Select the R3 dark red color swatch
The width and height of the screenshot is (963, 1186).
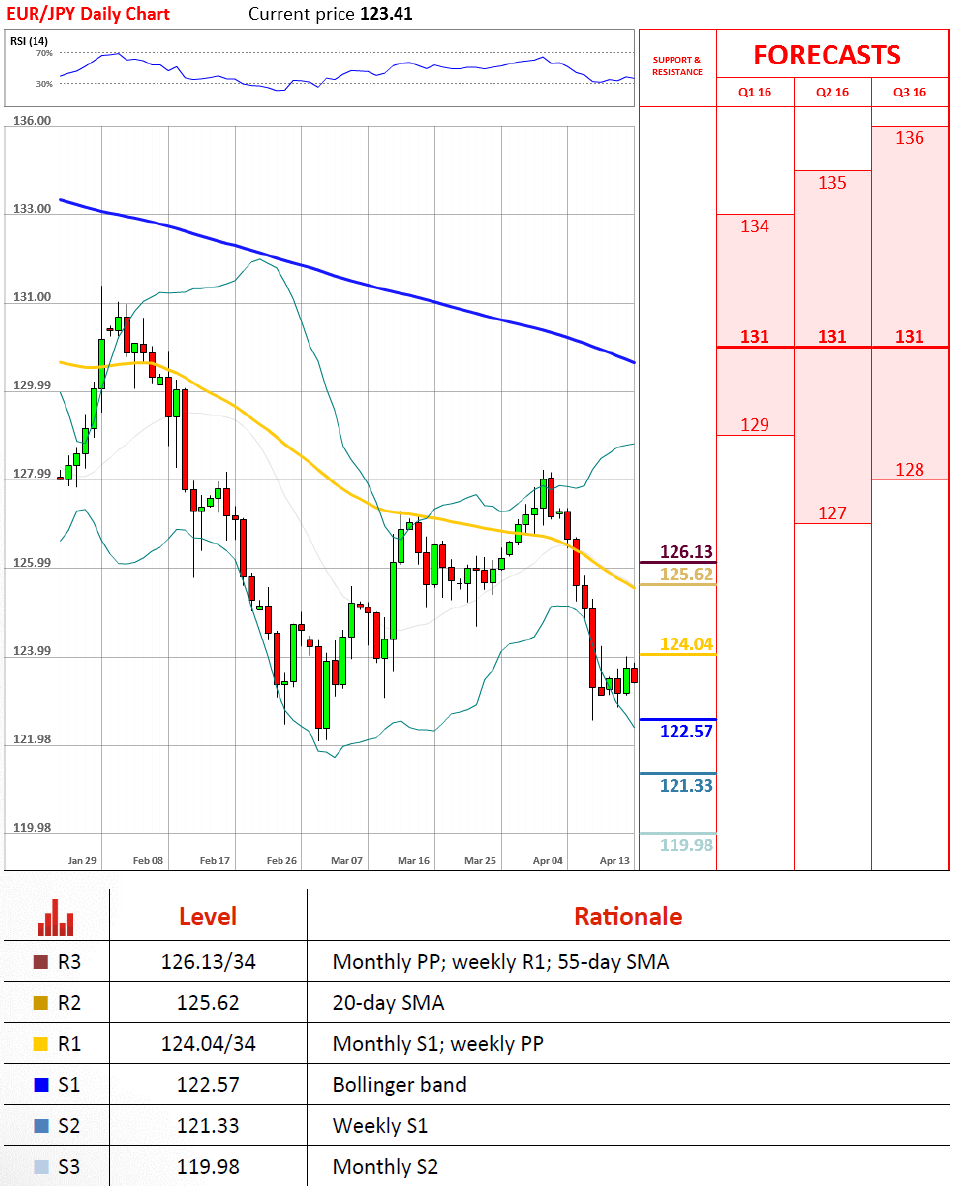[x=41, y=962]
